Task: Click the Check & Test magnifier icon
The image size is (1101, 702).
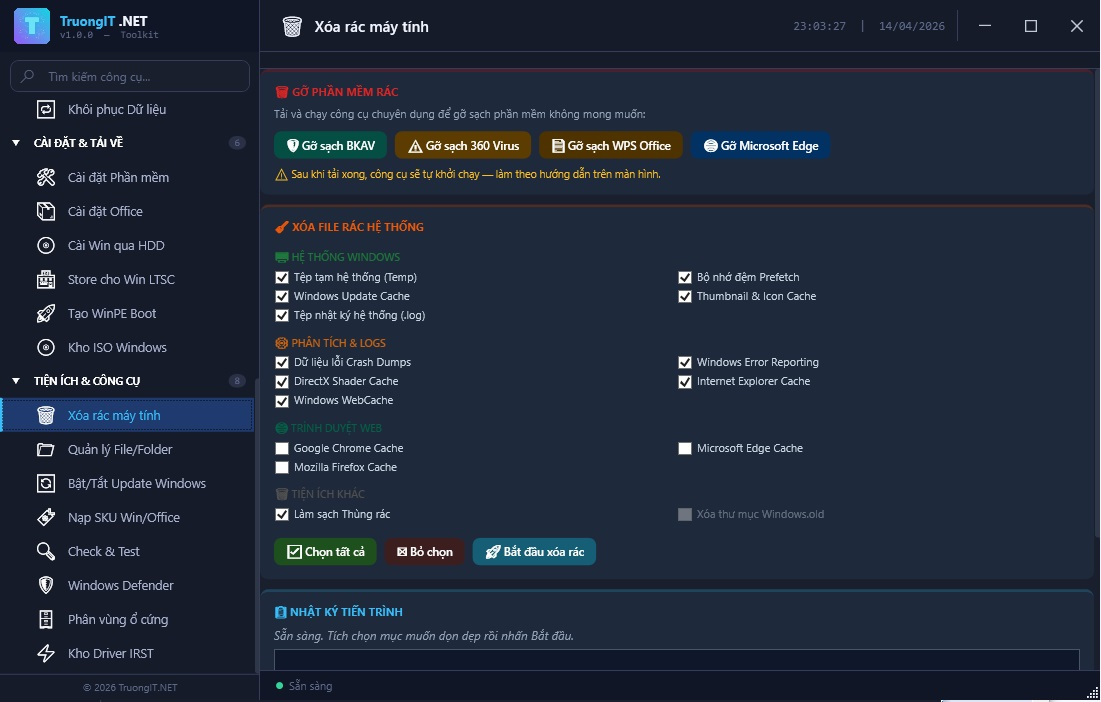Action: coord(46,552)
